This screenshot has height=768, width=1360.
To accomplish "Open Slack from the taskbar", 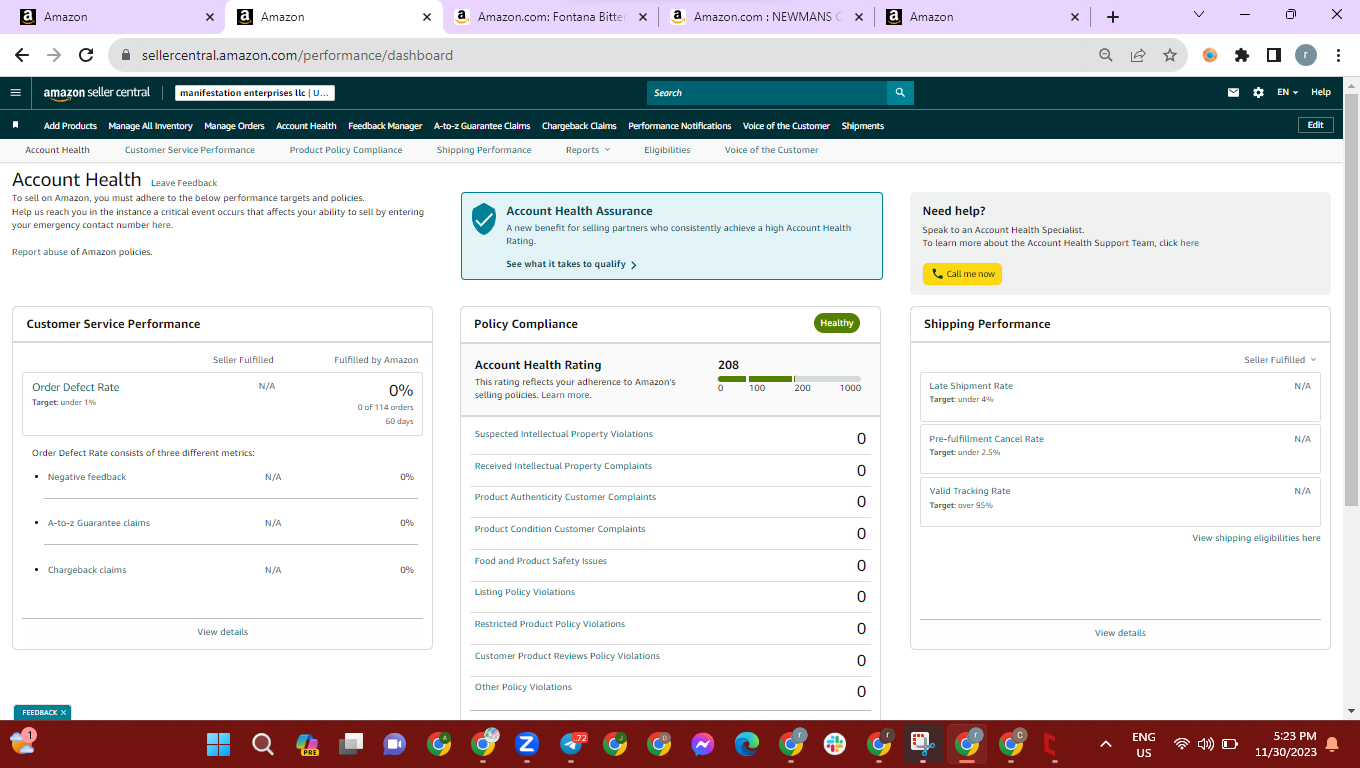I will tap(835, 744).
